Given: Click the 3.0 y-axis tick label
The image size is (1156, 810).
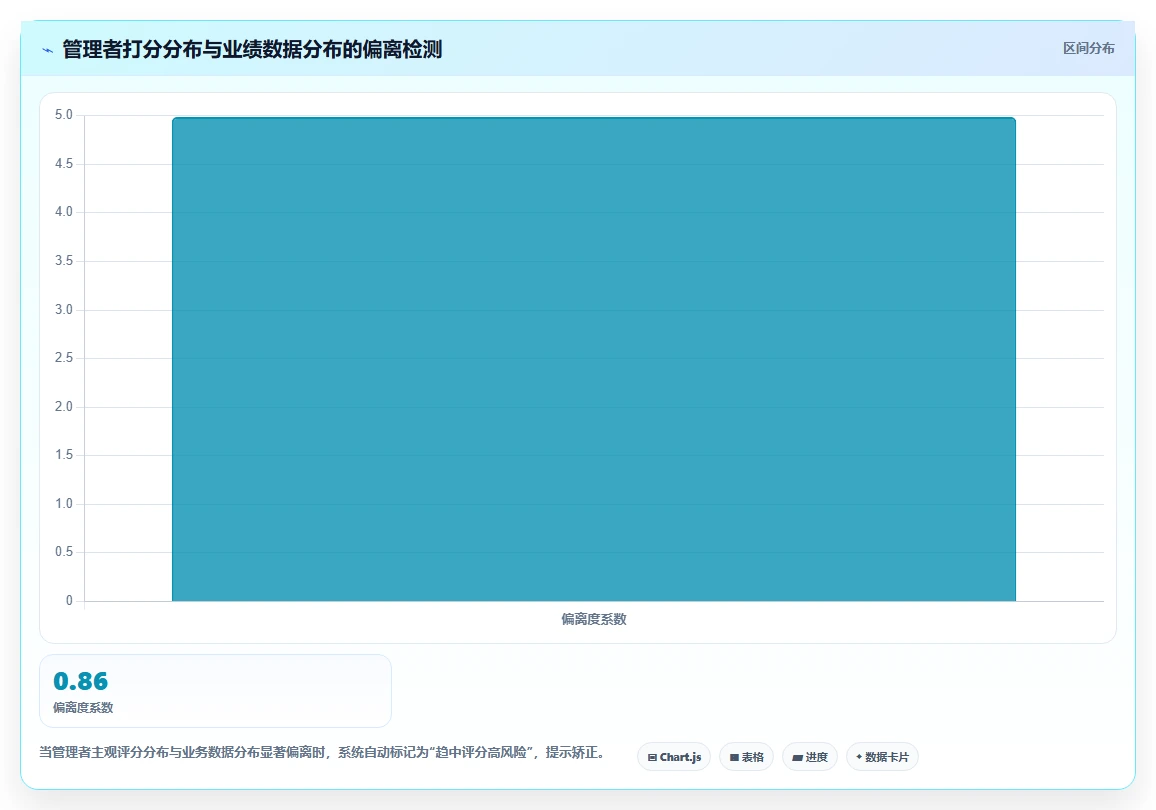Looking at the screenshot, I should point(64,310).
